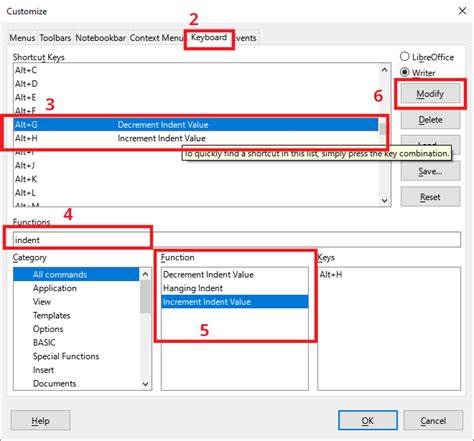Select Decrement Indent Value in Function list

(x=235, y=274)
